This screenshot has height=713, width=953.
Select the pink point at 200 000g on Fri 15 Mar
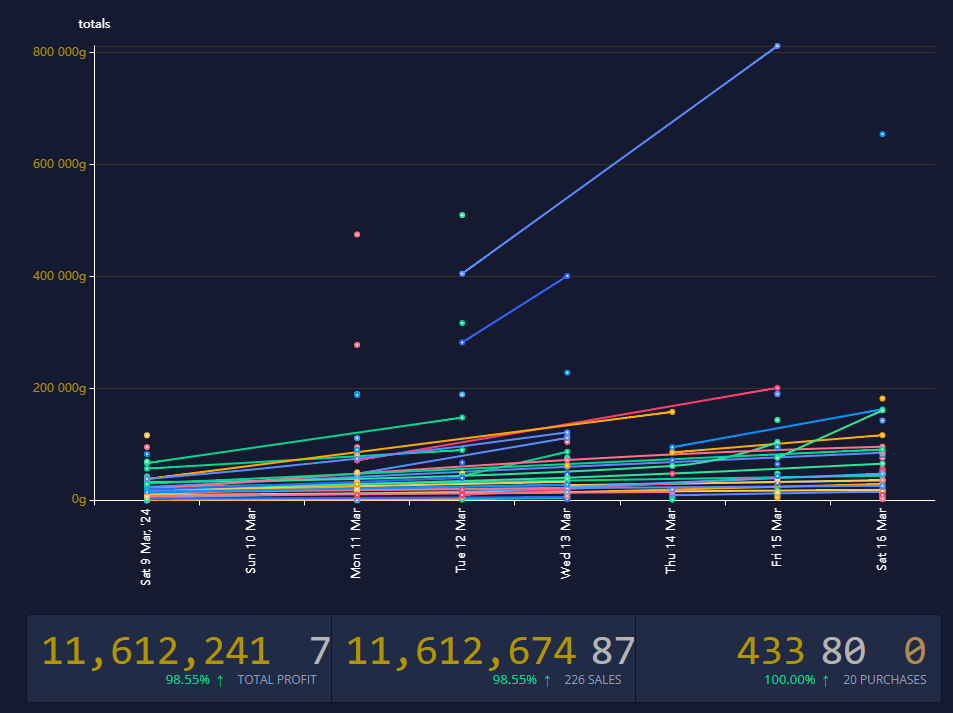click(777, 388)
